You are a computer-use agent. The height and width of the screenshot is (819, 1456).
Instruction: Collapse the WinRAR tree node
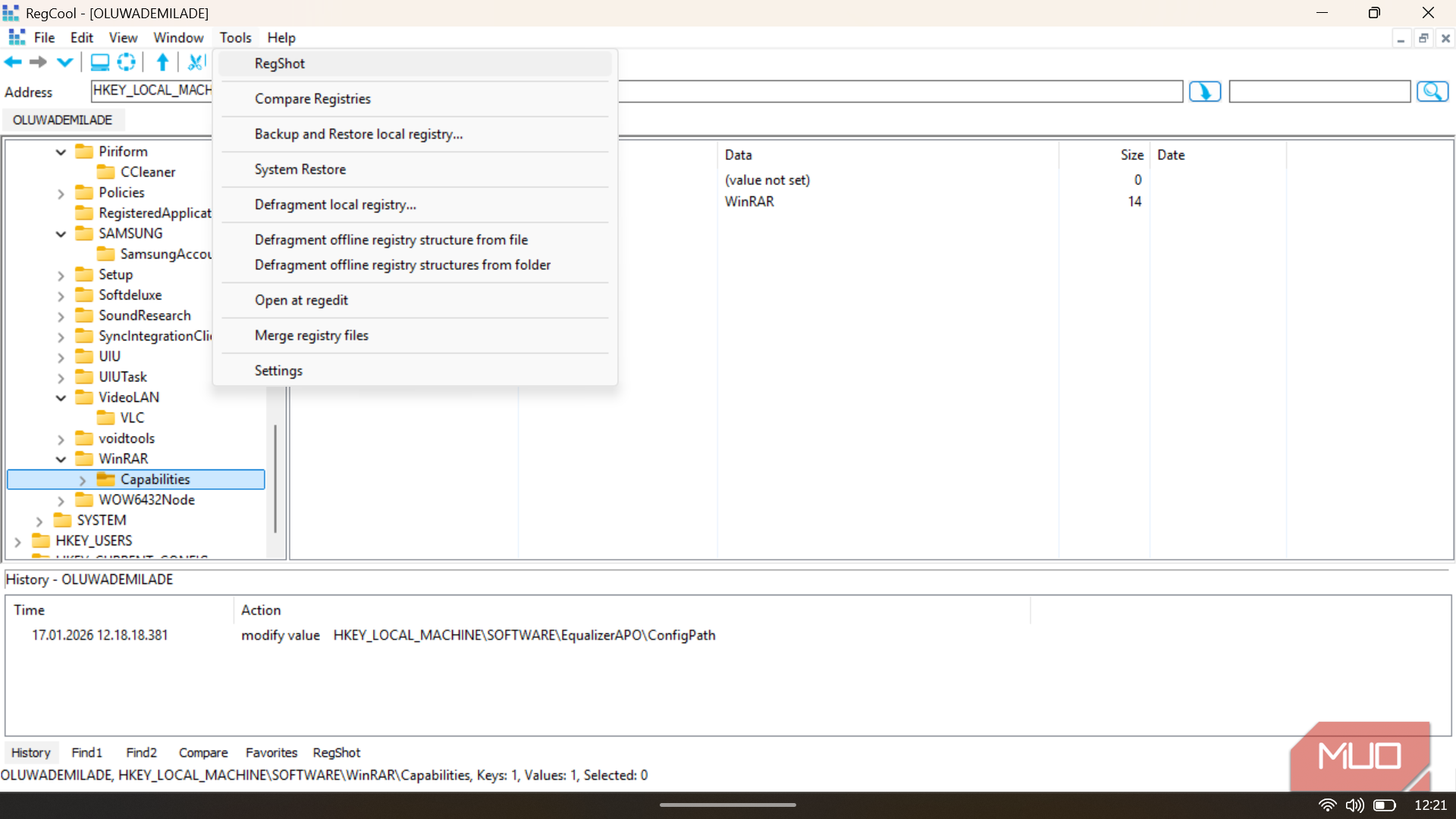(x=61, y=460)
